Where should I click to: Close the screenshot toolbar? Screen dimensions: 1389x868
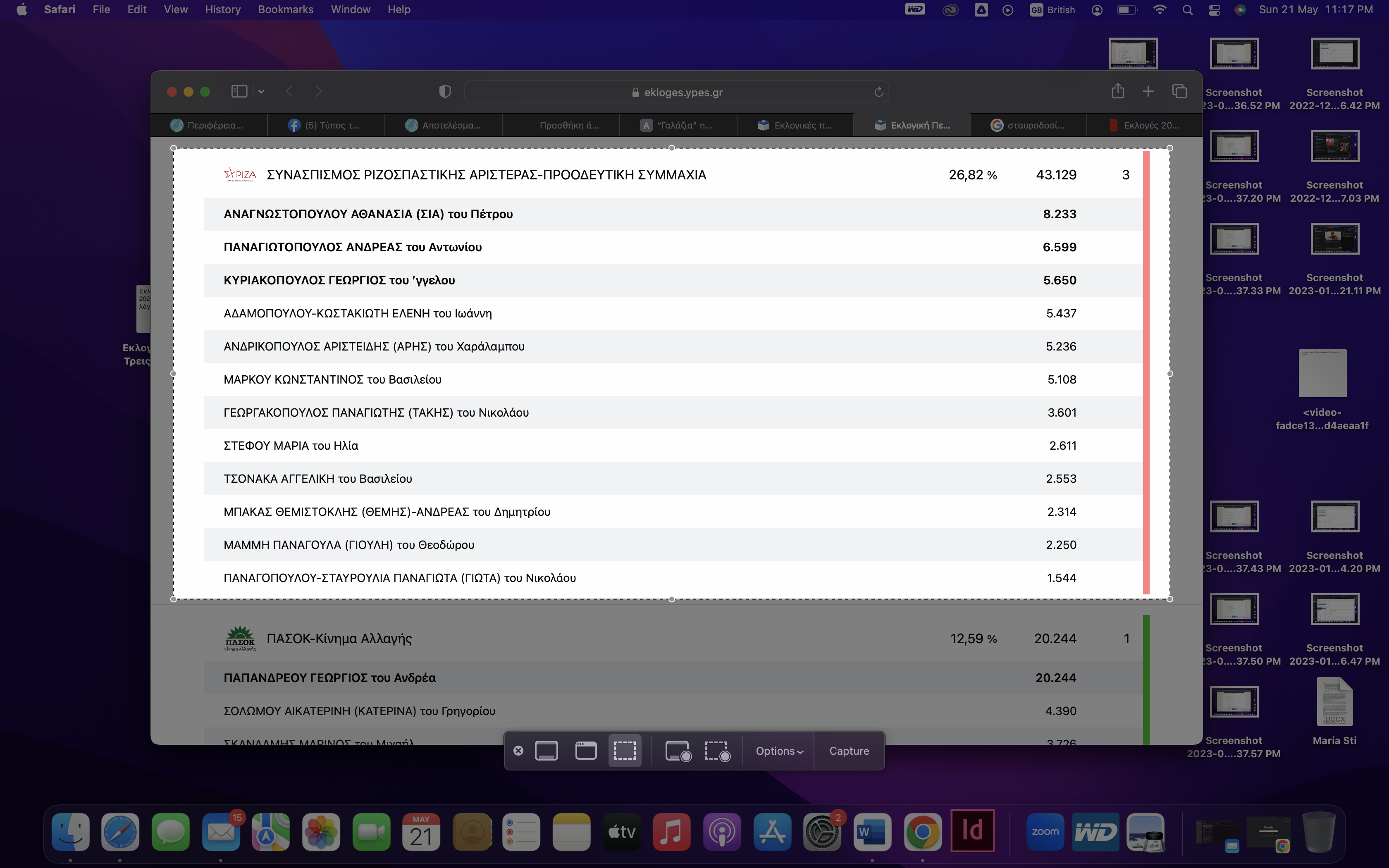(x=518, y=751)
